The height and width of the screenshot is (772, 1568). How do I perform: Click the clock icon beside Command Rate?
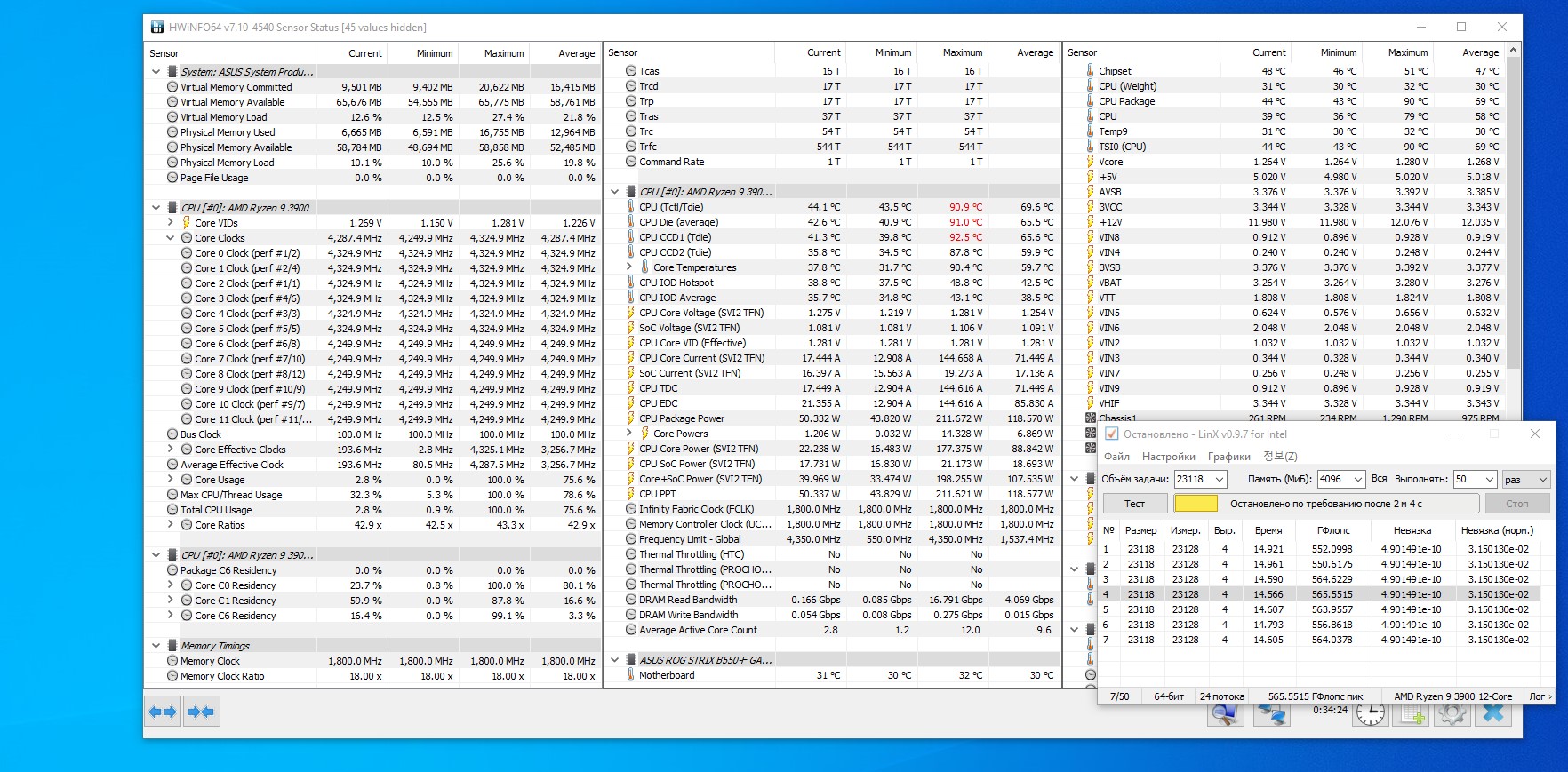pos(631,162)
